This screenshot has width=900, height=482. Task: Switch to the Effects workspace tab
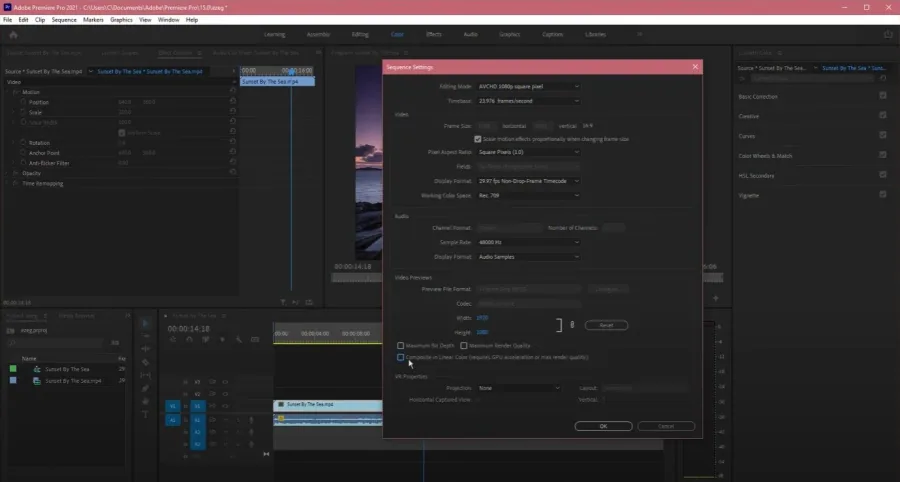pyautogui.click(x=433, y=34)
